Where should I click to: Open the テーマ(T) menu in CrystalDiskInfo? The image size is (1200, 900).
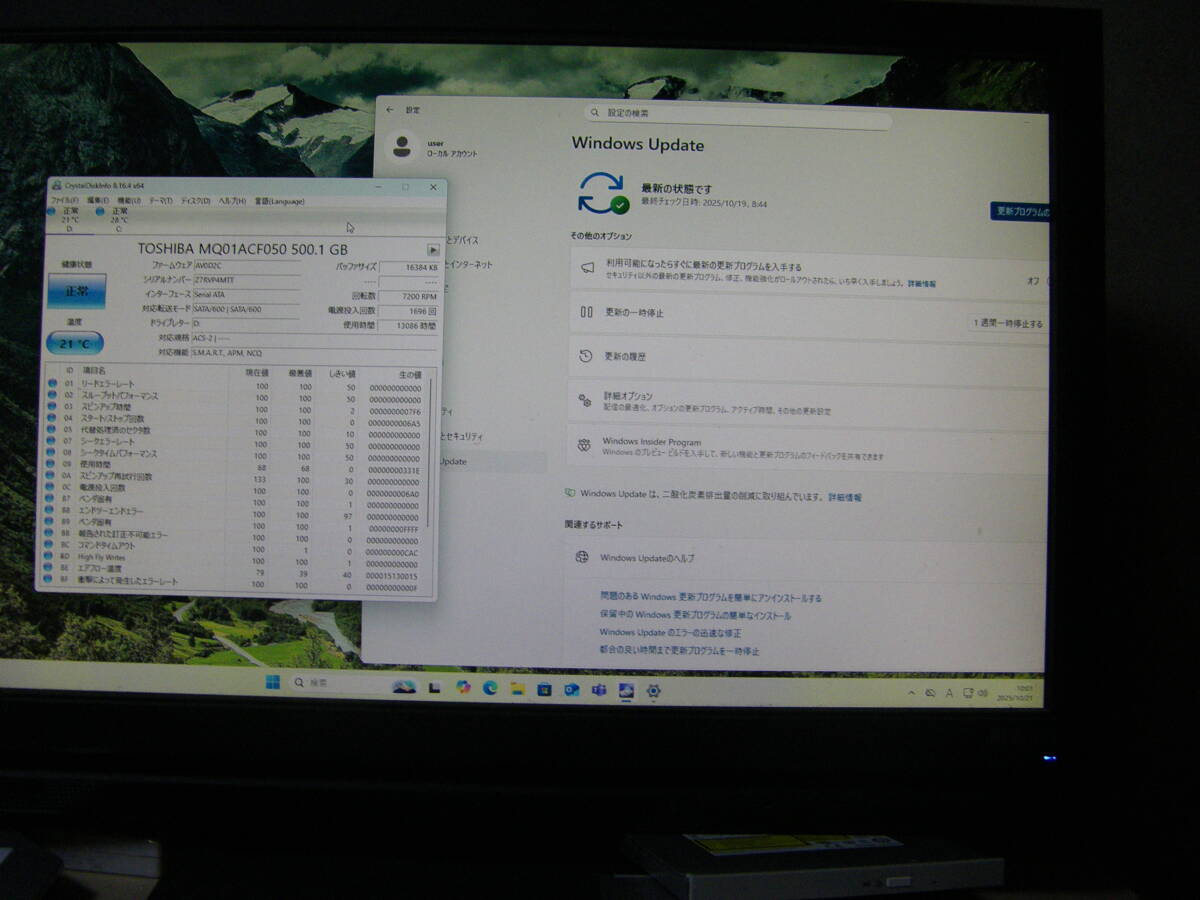[160, 201]
